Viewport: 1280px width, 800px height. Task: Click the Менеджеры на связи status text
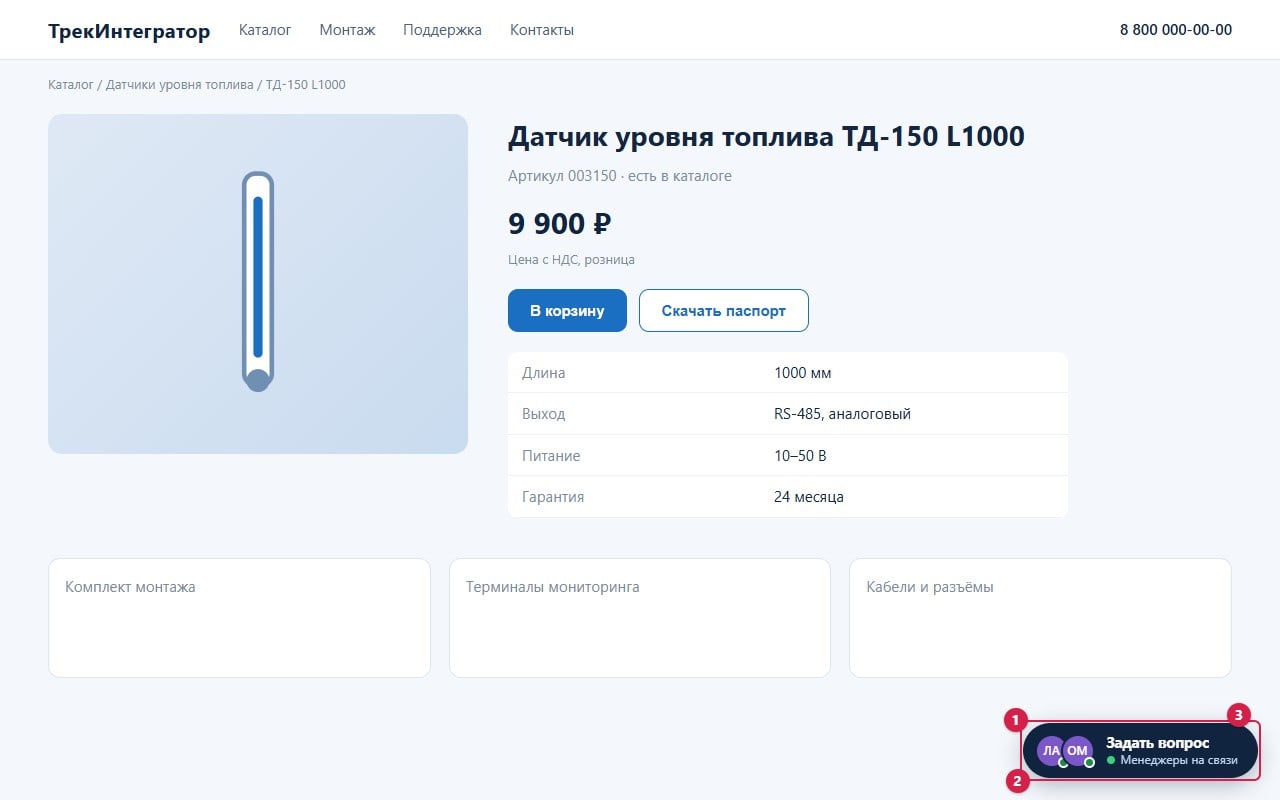[1179, 760]
